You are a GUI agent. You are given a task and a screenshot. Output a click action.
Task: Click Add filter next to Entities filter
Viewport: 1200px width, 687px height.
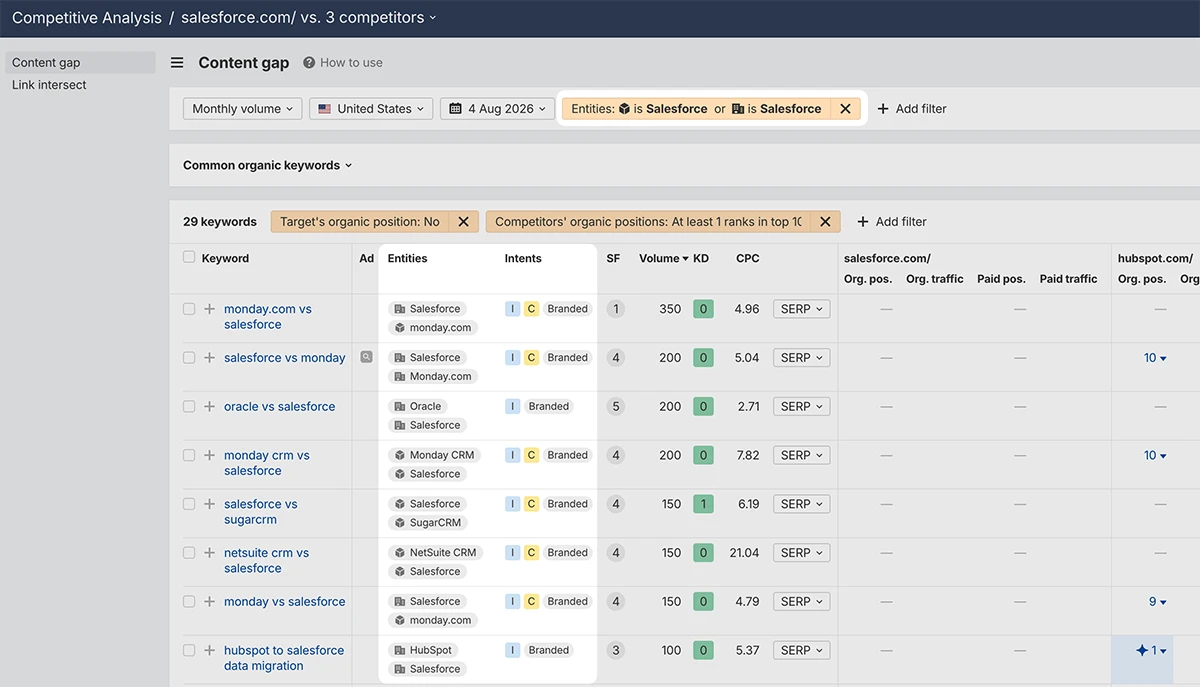pyautogui.click(x=912, y=109)
